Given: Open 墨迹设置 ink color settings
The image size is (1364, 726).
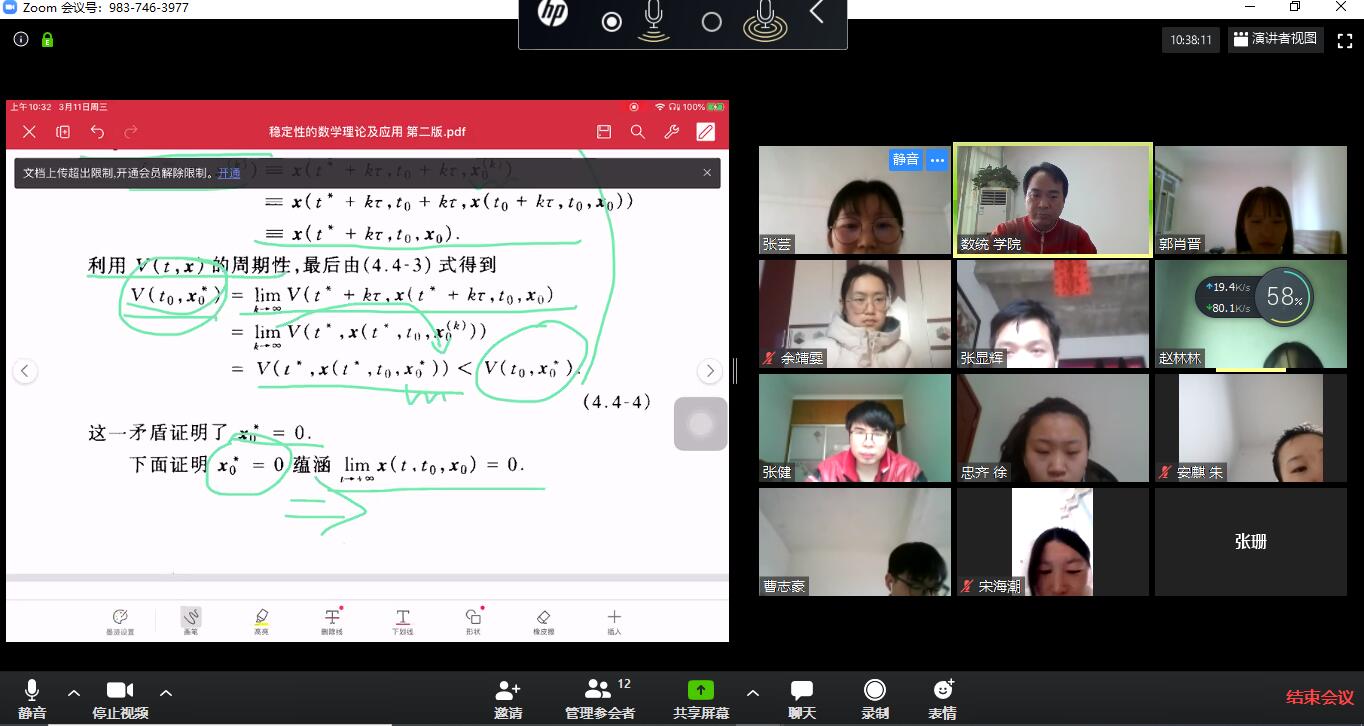Looking at the screenshot, I should click(x=120, y=620).
